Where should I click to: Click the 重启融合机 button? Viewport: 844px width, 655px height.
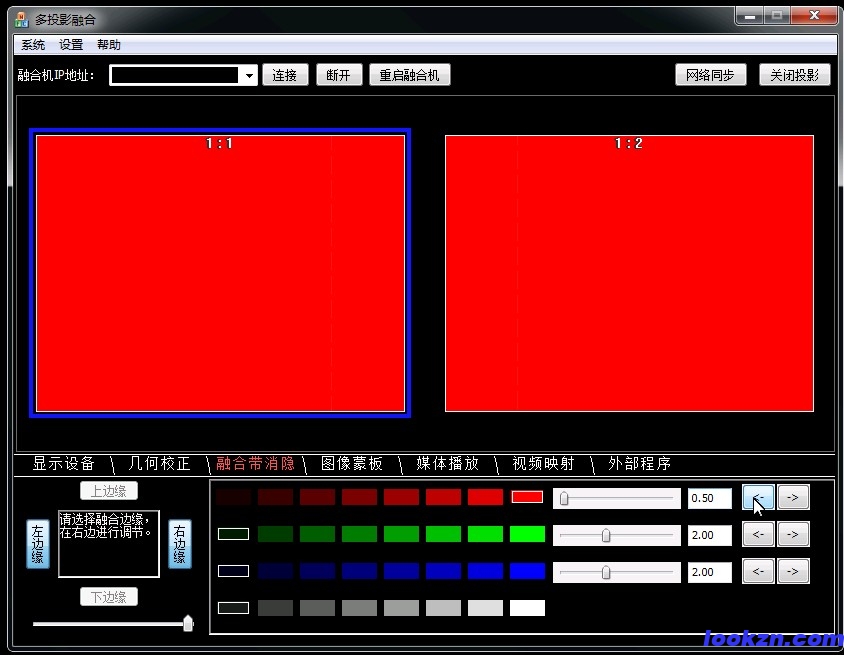410,75
